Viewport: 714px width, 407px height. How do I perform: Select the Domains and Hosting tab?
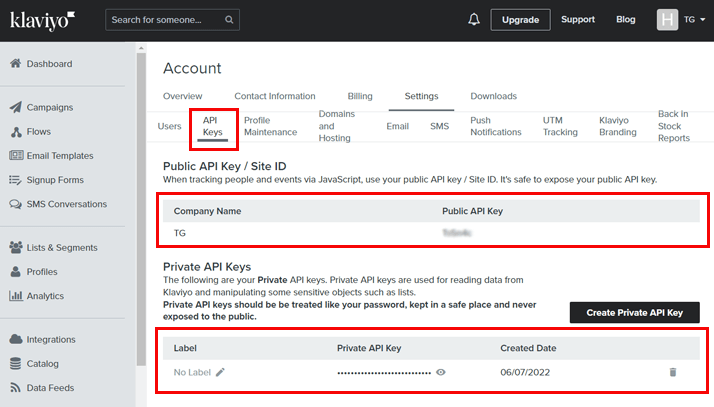pos(337,126)
